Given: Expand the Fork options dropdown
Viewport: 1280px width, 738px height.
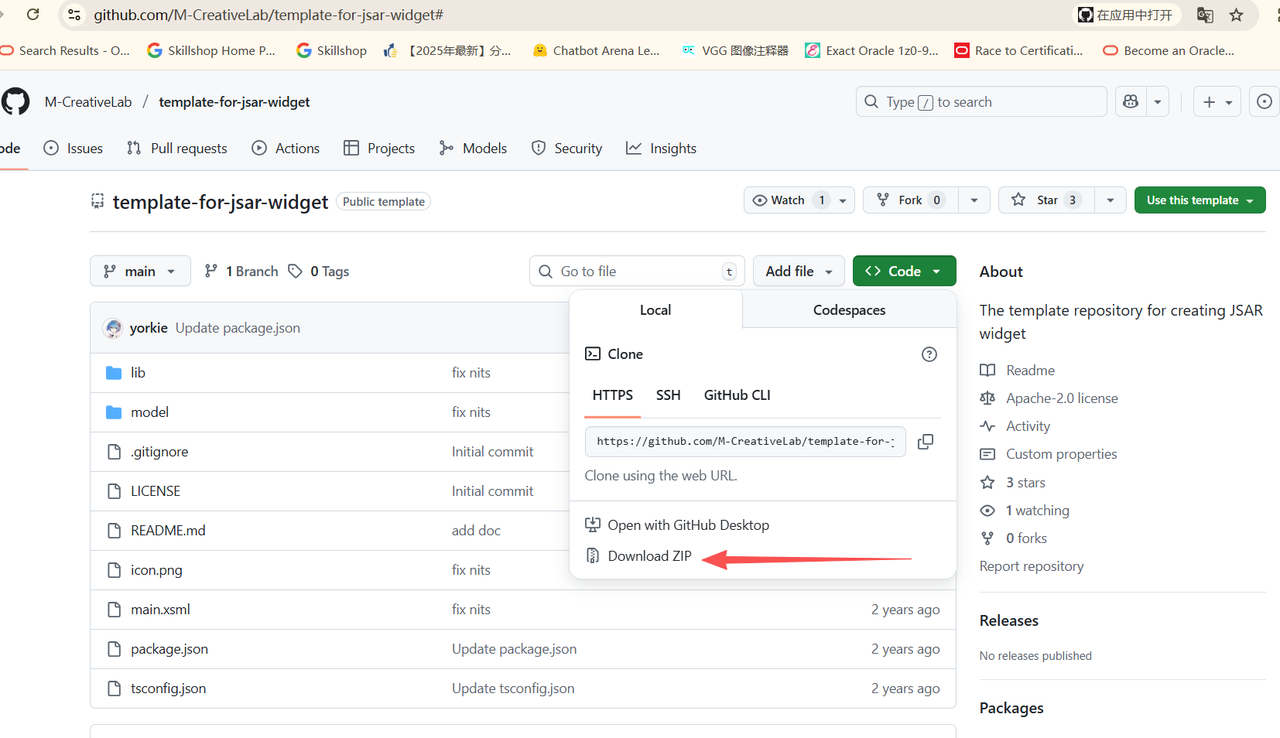Looking at the screenshot, I should pos(974,200).
